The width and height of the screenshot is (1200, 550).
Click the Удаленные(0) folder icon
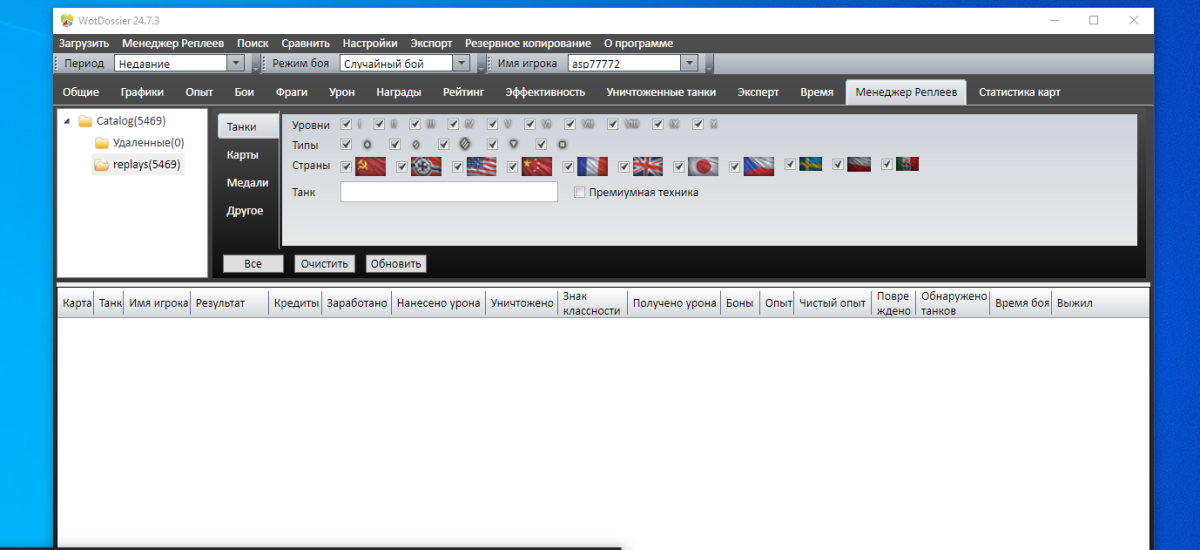pos(101,143)
